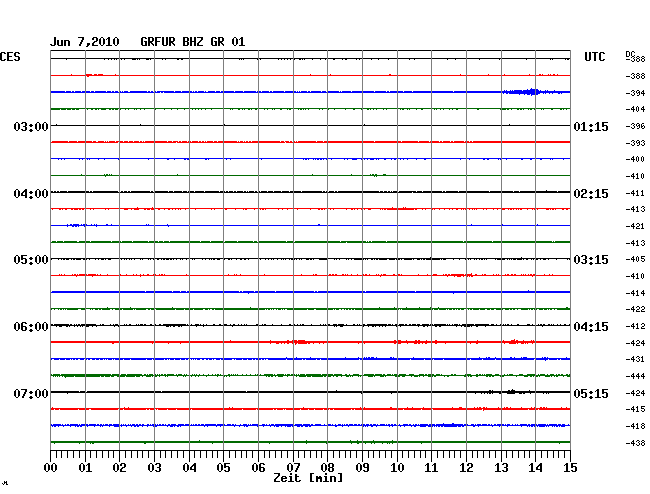Viewport: 650px width, 494px height.
Task: Click minute 13 on the time axis
Action: [501, 468]
